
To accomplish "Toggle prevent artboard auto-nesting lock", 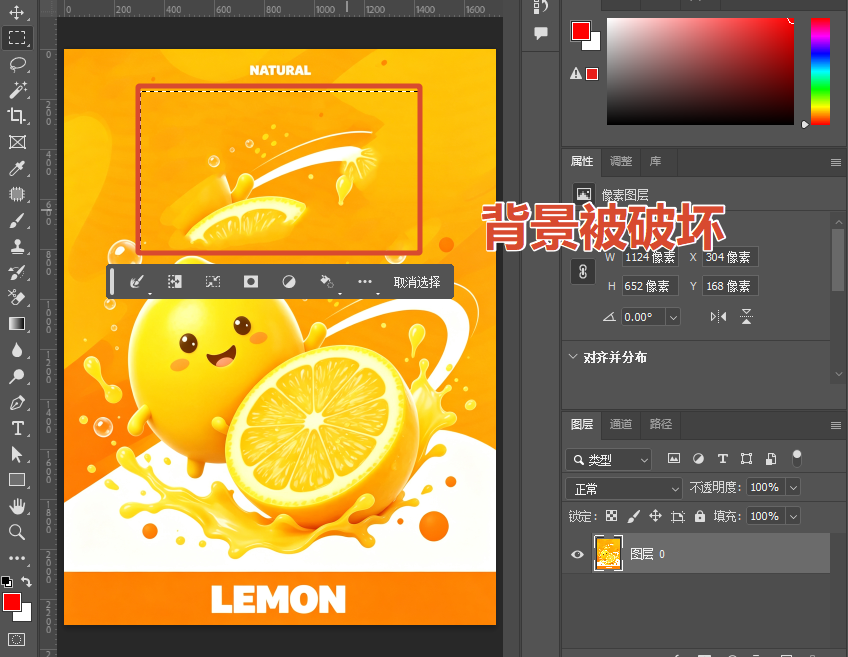I will click(x=678, y=516).
